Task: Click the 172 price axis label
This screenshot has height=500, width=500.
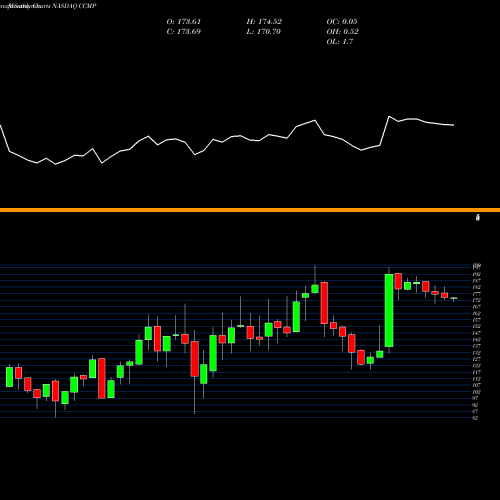Action: pyautogui.click(x=477, y=300)
